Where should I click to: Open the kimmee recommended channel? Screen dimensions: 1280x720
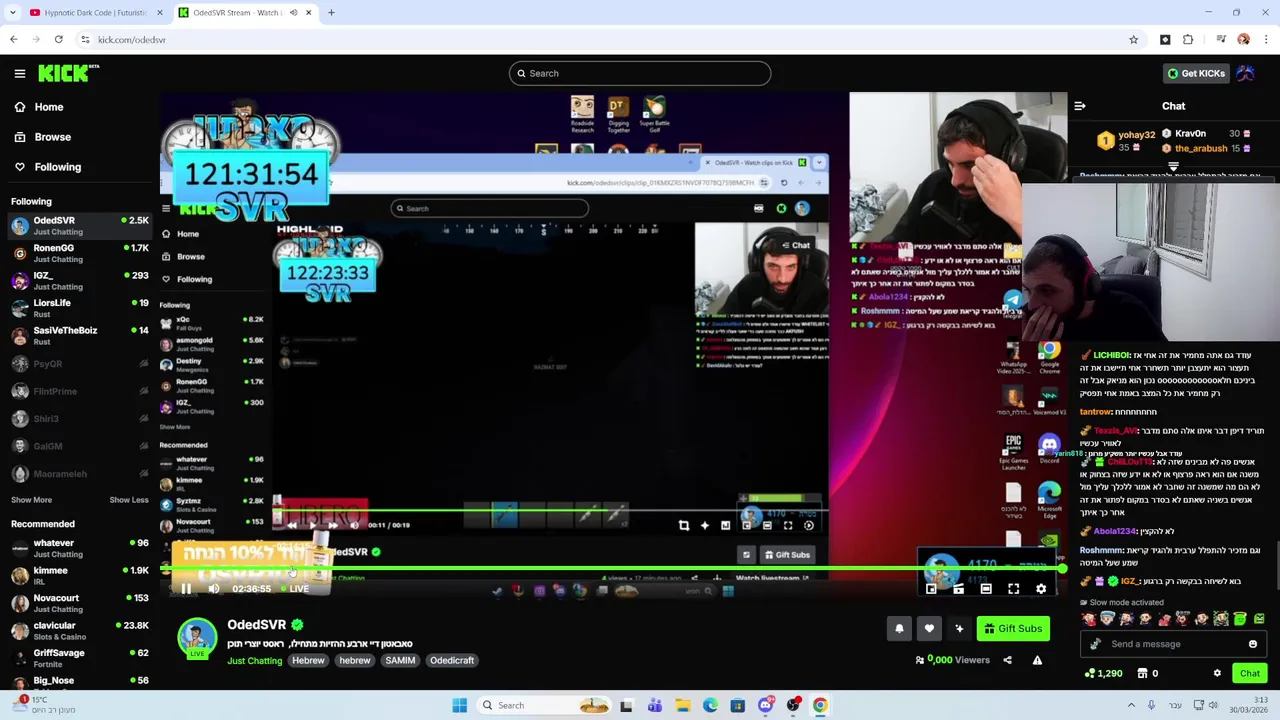tap(80, 575)
